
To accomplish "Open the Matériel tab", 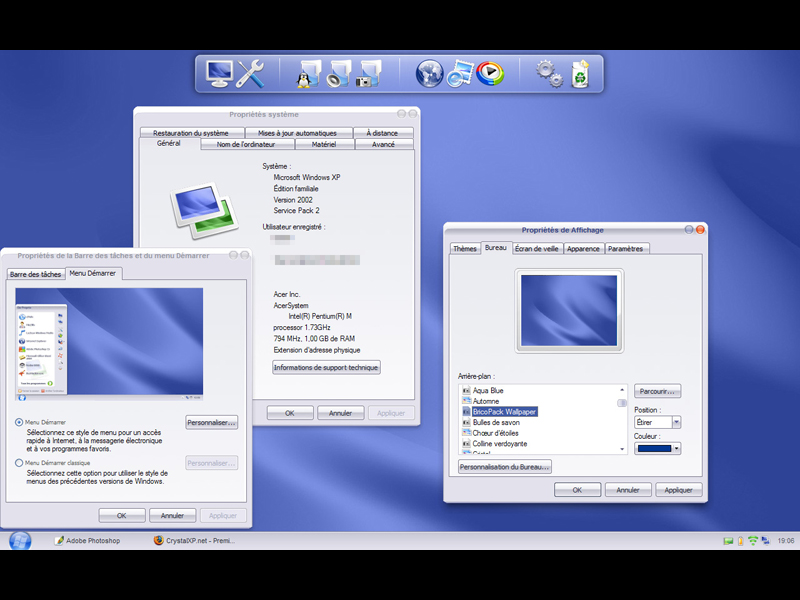I will (x=324, y=144).
